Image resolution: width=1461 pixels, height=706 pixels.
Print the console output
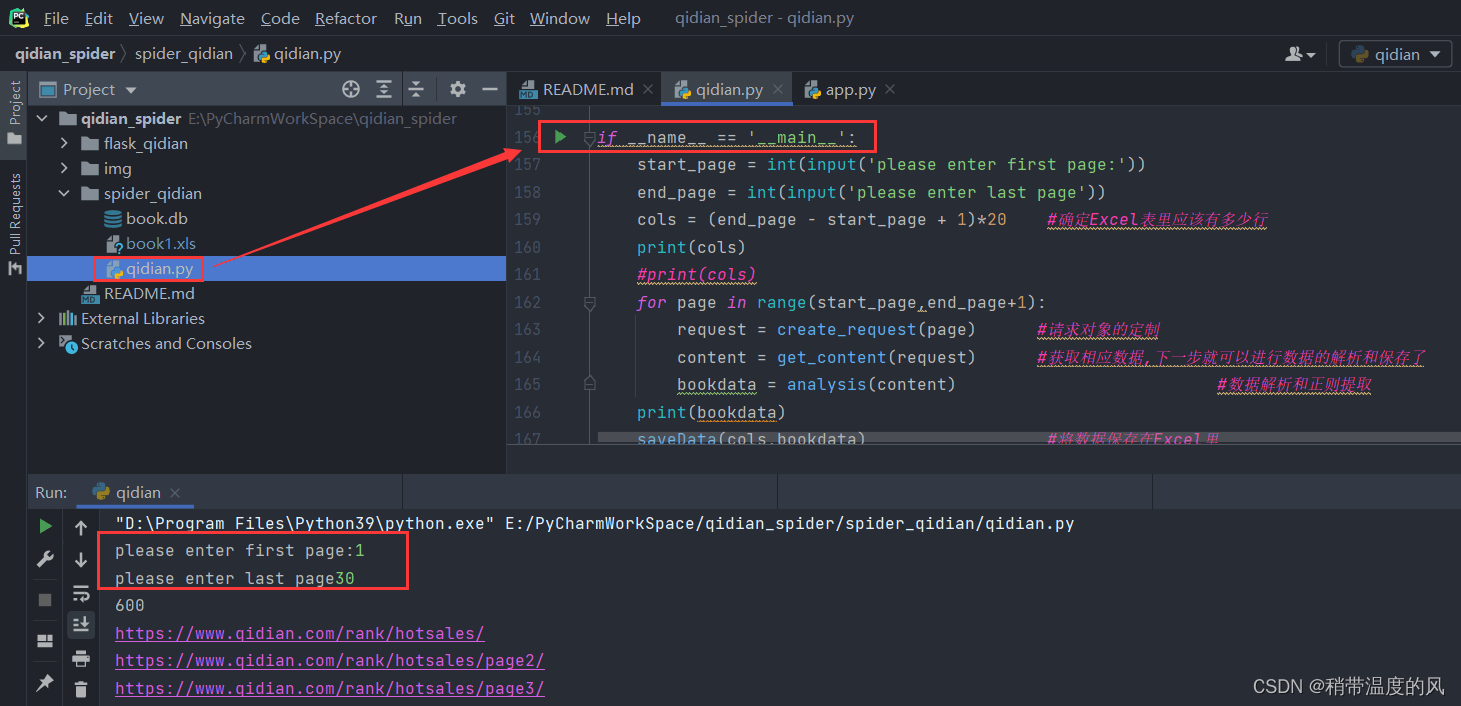[x=81, y=658]
